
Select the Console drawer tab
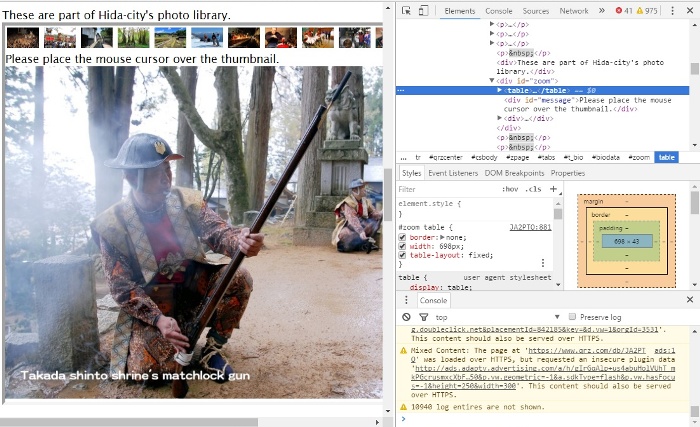click(433, 301)
